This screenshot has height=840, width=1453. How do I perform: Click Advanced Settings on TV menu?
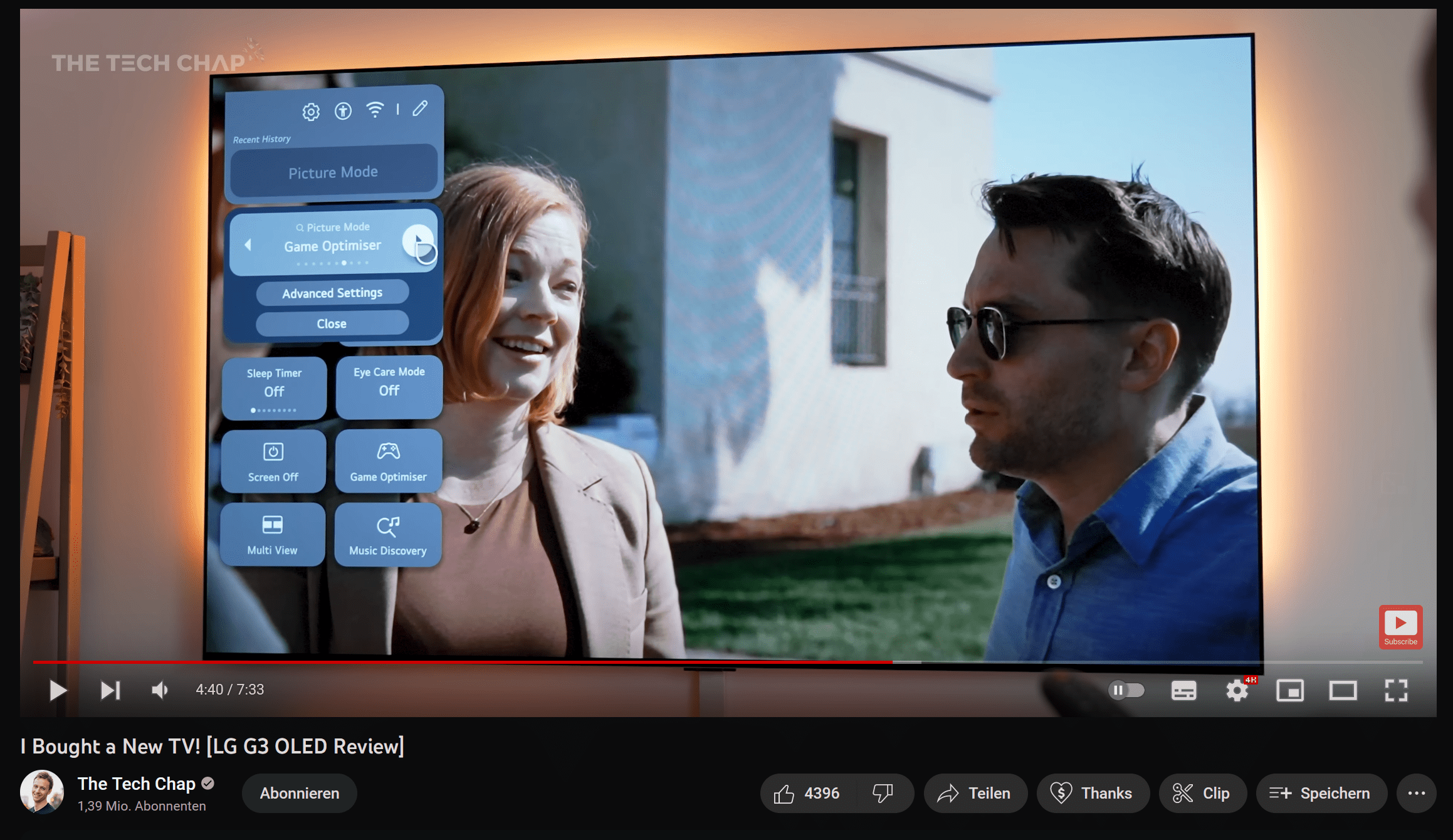(x=332, y=293)
